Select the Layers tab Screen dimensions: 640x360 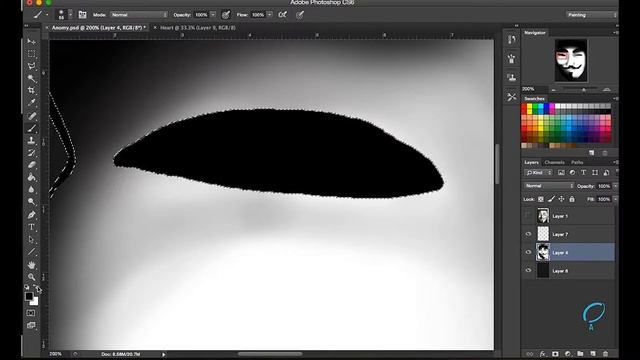[531, 162]
